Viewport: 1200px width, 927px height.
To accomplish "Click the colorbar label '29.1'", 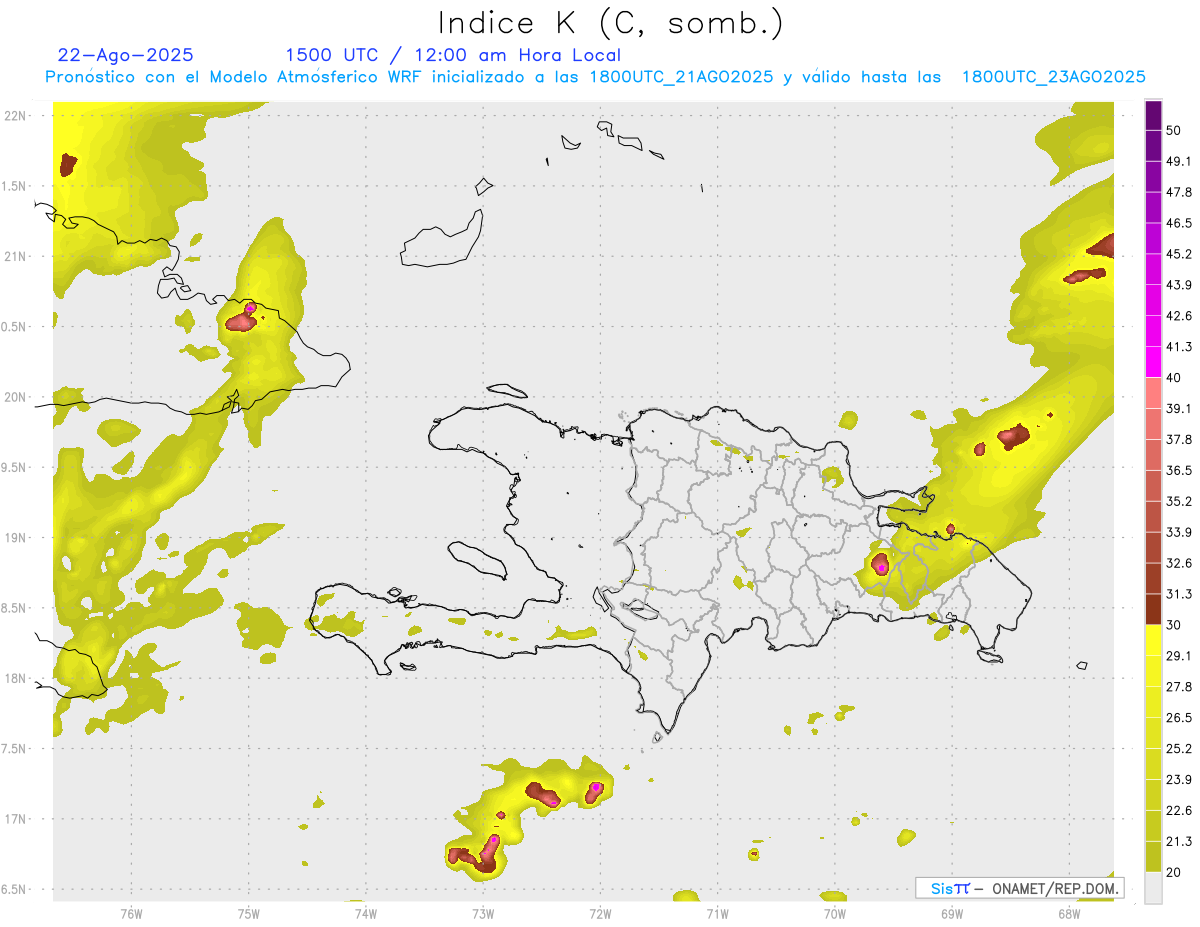I will 1179,656.
